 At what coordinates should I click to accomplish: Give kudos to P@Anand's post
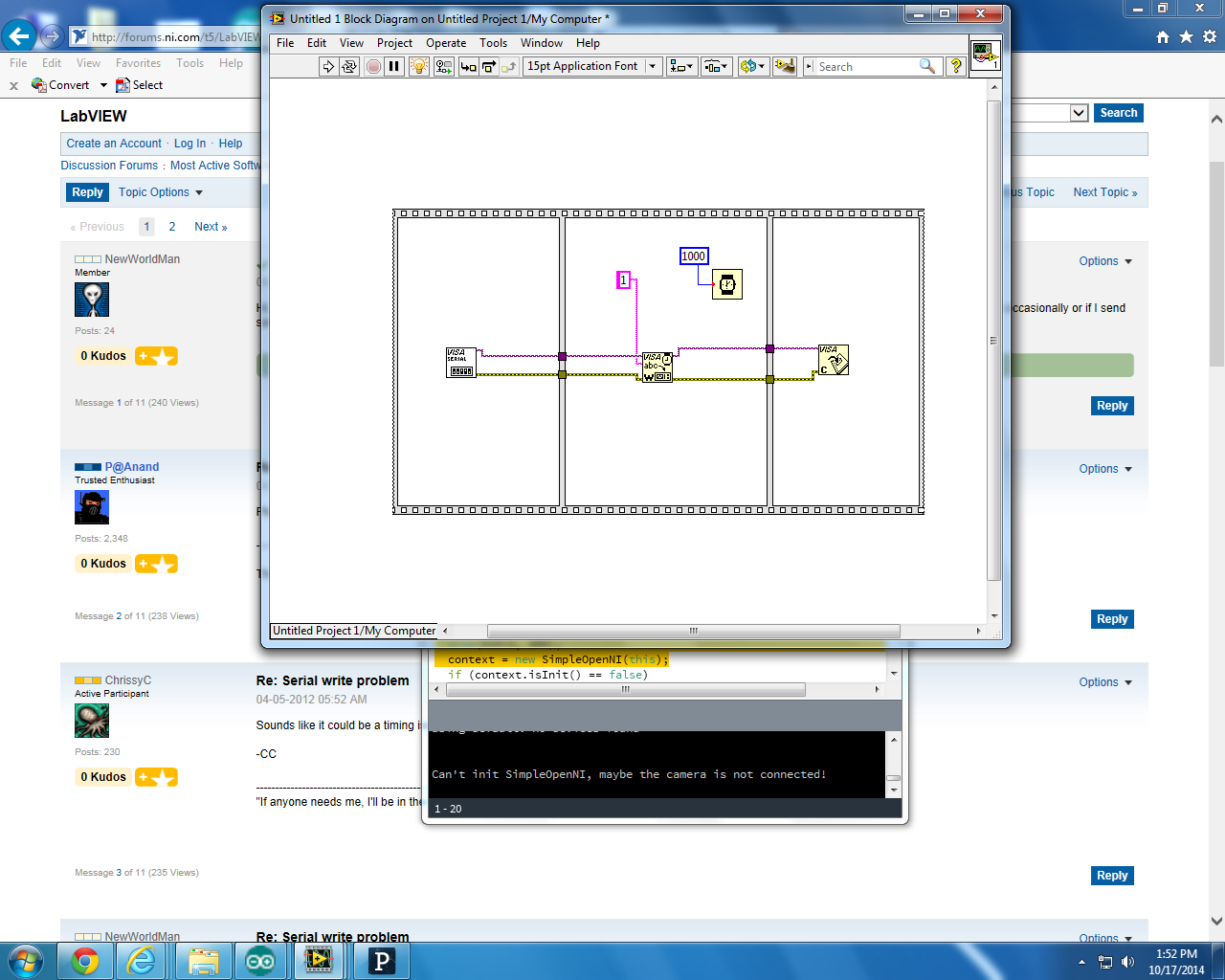(x=156, y=564)
